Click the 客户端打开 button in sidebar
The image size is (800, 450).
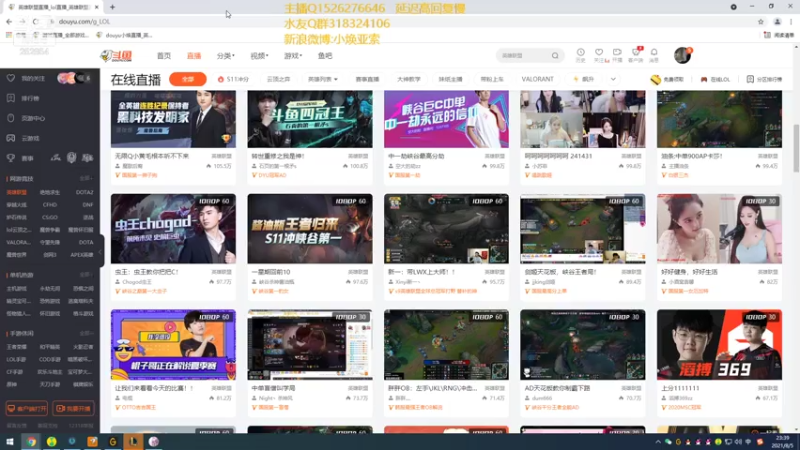pyautogui.click(x=27, y=409)
